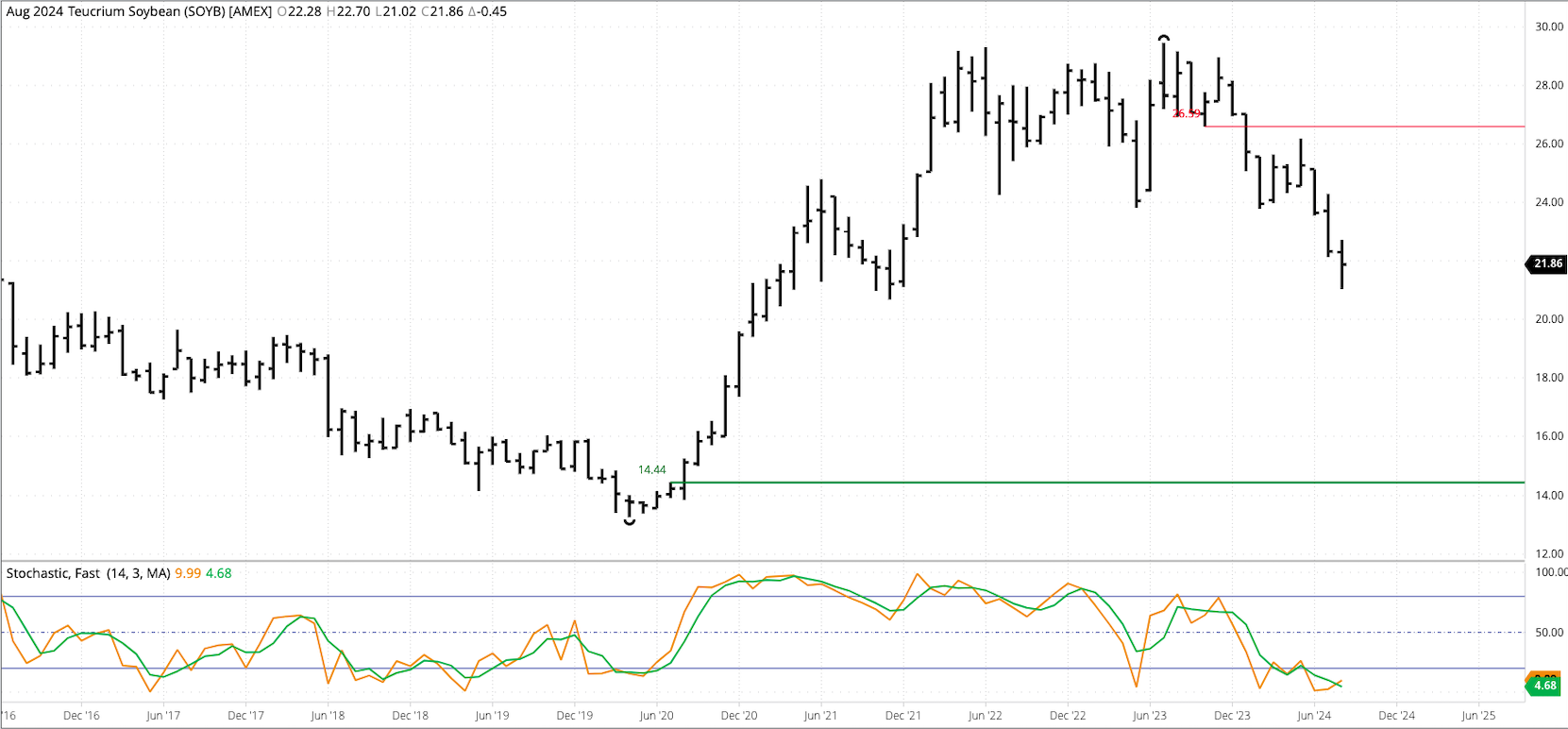Select the green 14.44 support label
The width and height of the screenshot is (1568, 729).
click(651, 469)
